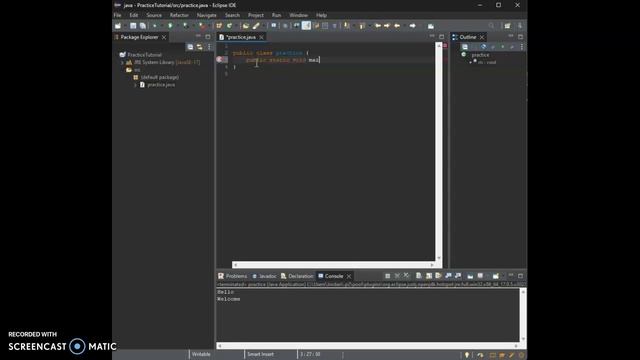Screen dimensions: 640x360
Task: Click the status bar light bulb icon
Action: 467,355
